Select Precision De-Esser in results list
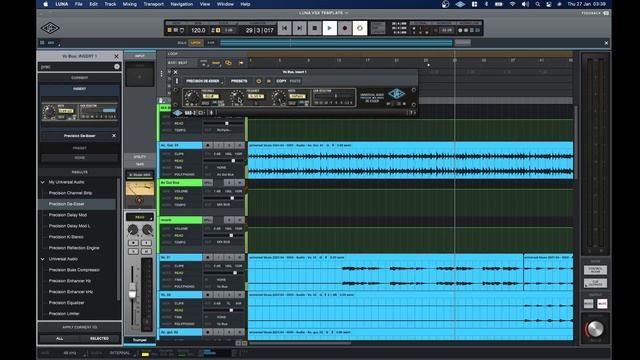 point(67,204)
